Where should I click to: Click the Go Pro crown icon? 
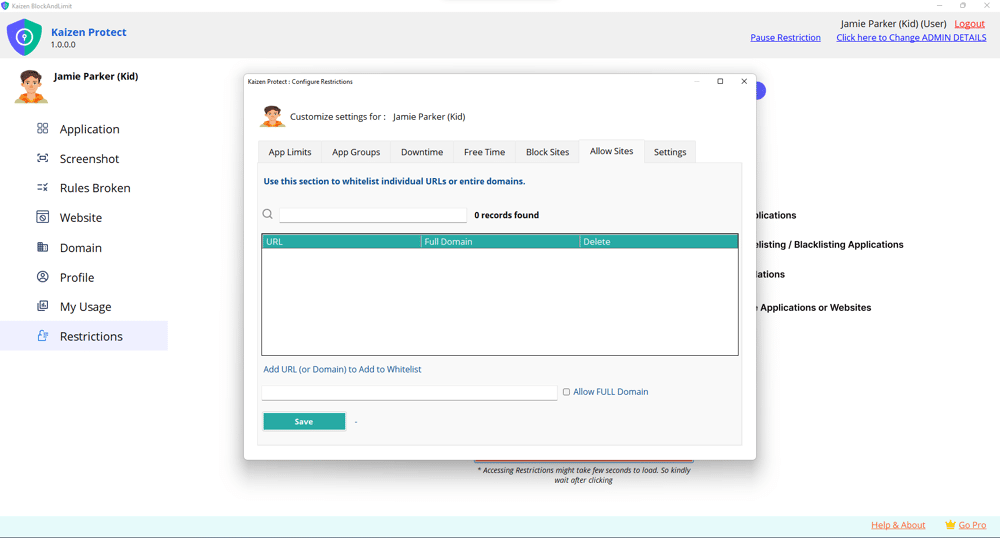(x=950, y=525)
